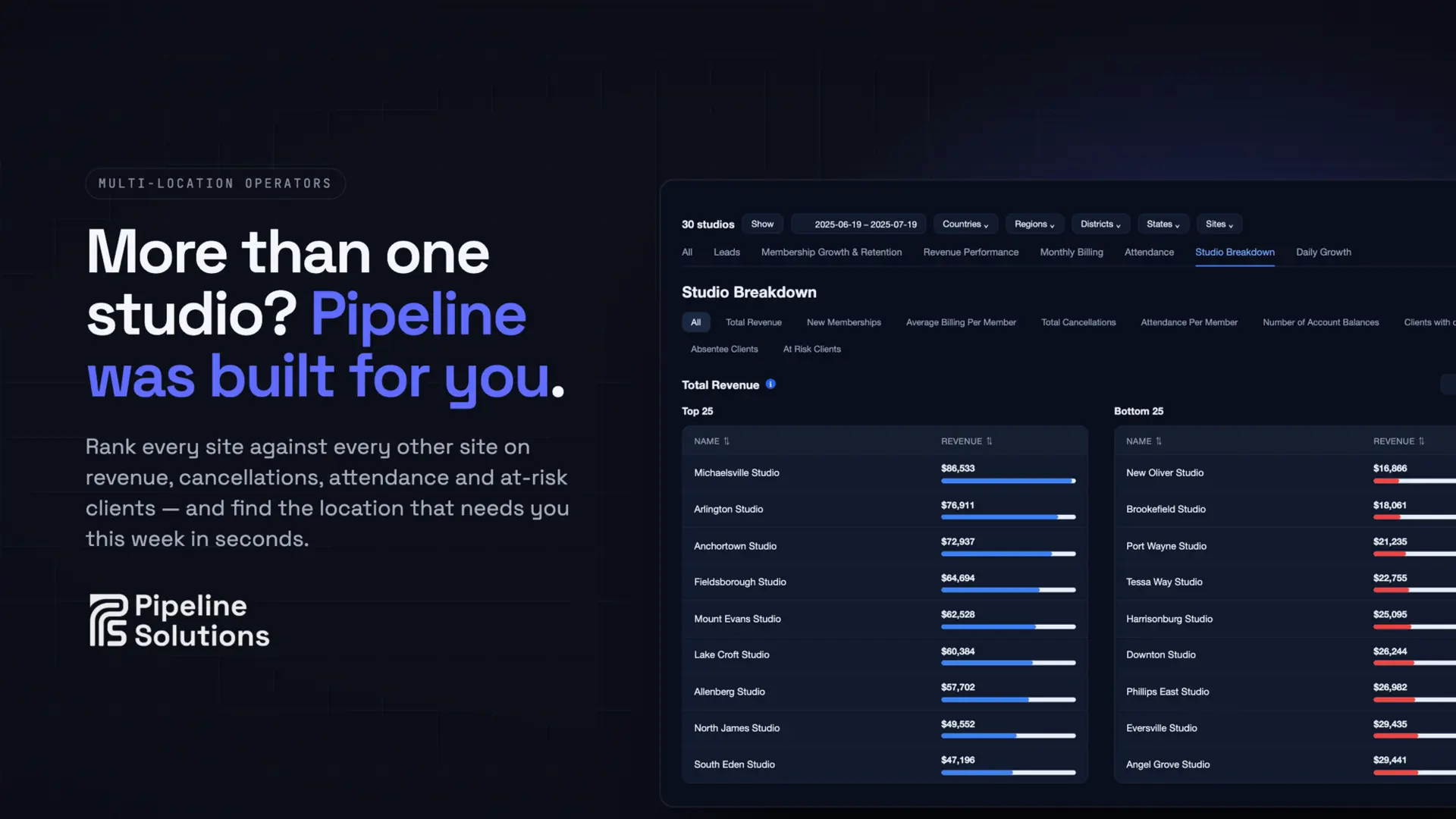Select Number of Account Balances filter
The height and width of the screenshot is (819, 1456).
1320,322
